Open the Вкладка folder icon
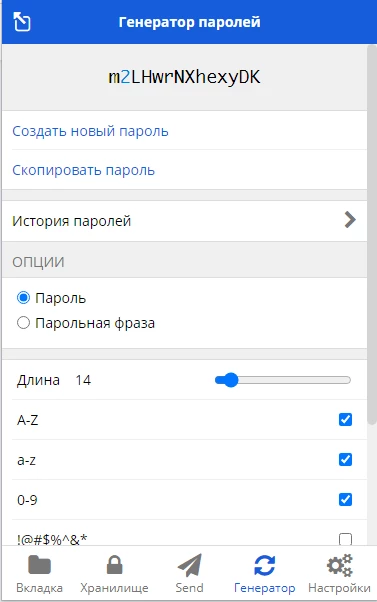 39,565
